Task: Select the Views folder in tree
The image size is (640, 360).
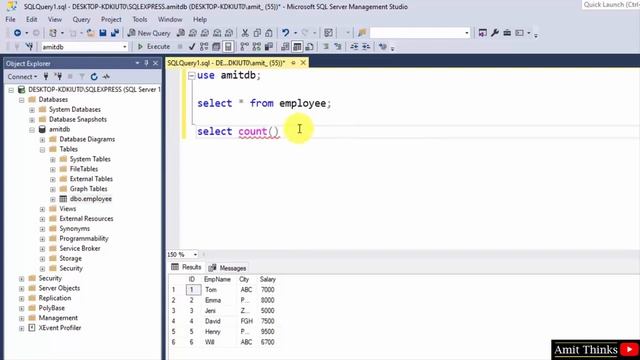Action: point(67,209)
